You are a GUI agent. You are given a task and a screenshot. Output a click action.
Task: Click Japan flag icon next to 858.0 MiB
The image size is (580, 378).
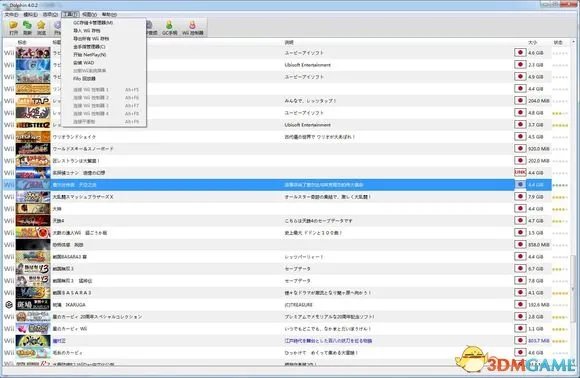520,244
